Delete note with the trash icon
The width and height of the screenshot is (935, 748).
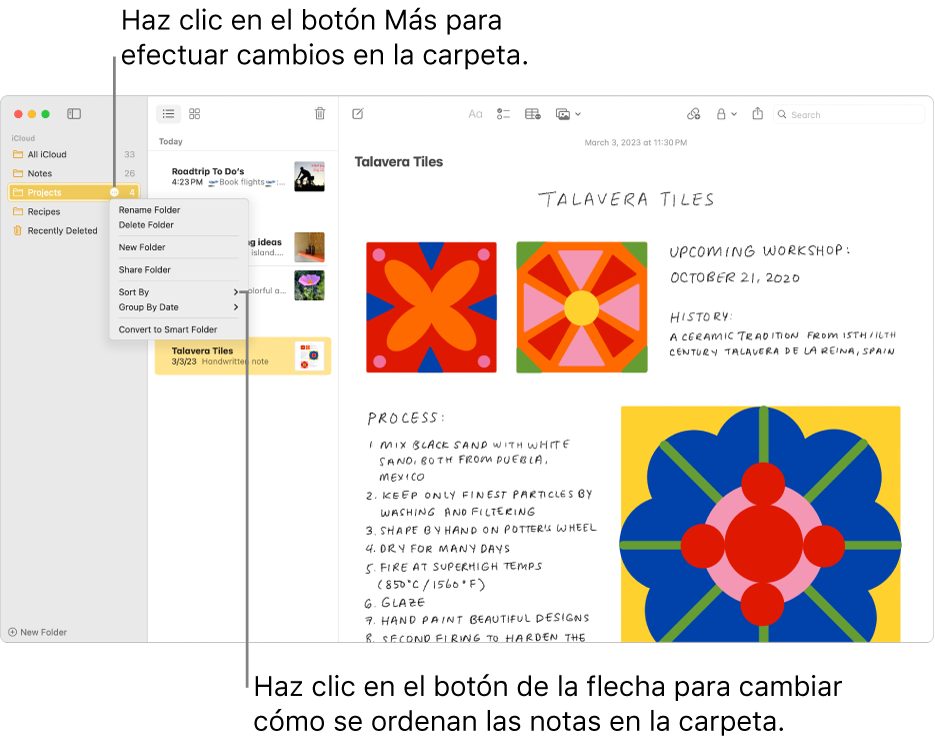pos(320,113)
